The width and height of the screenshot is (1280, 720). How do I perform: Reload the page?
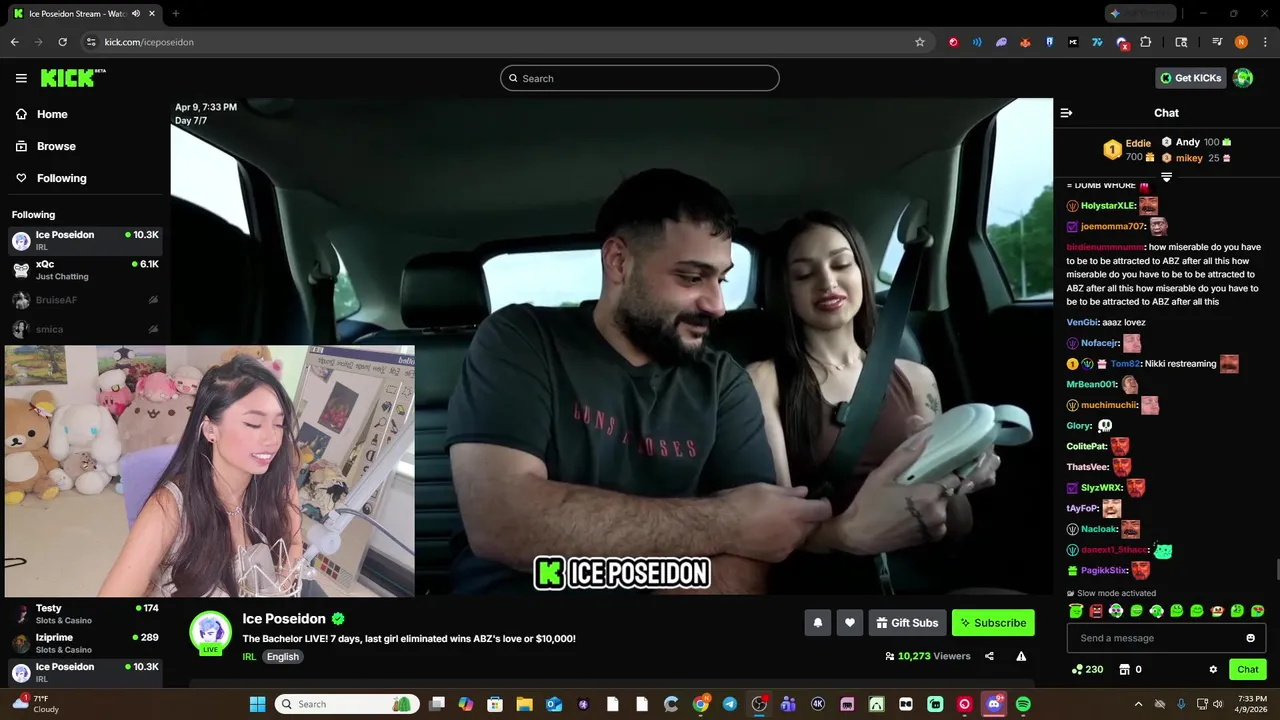click(63, 42)
